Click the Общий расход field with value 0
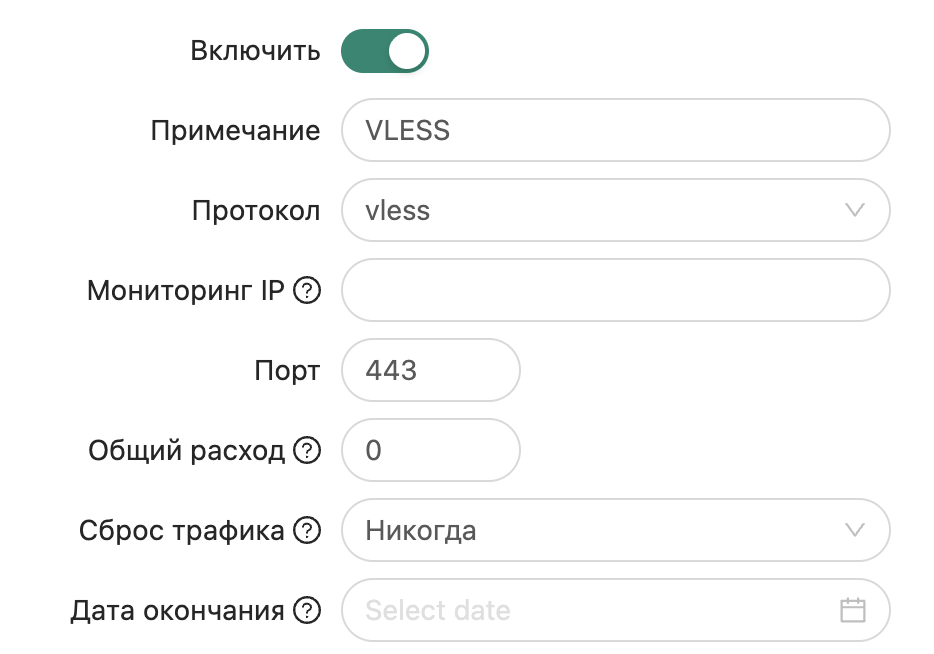 click(430, 450)
